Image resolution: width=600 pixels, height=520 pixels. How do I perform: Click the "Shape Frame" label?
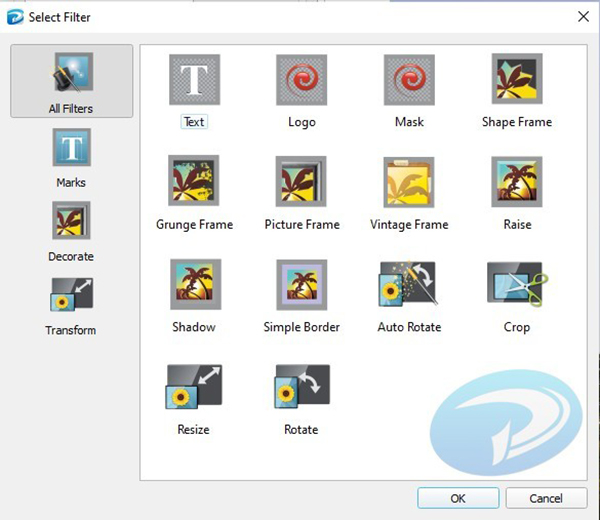(x=517, y=122)
